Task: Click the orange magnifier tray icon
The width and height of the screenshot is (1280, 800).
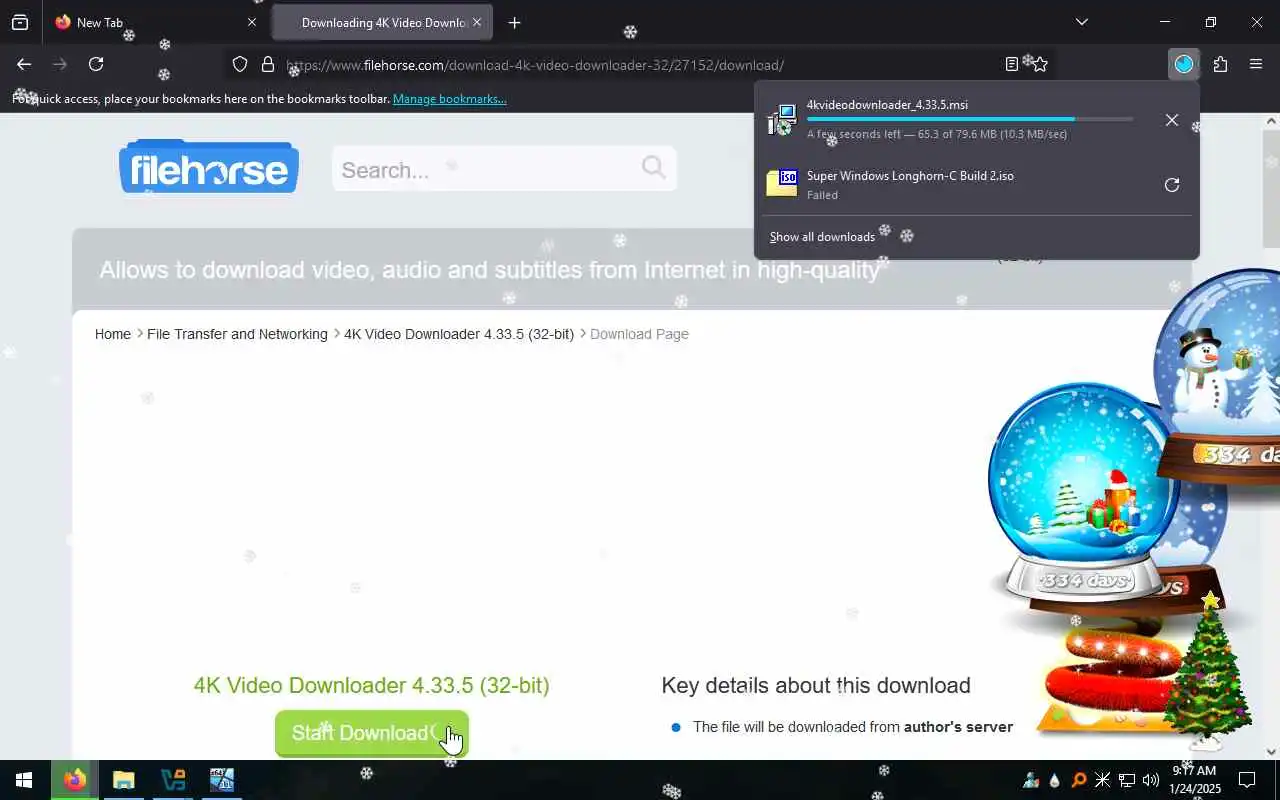Action: tap(1079, 780)
